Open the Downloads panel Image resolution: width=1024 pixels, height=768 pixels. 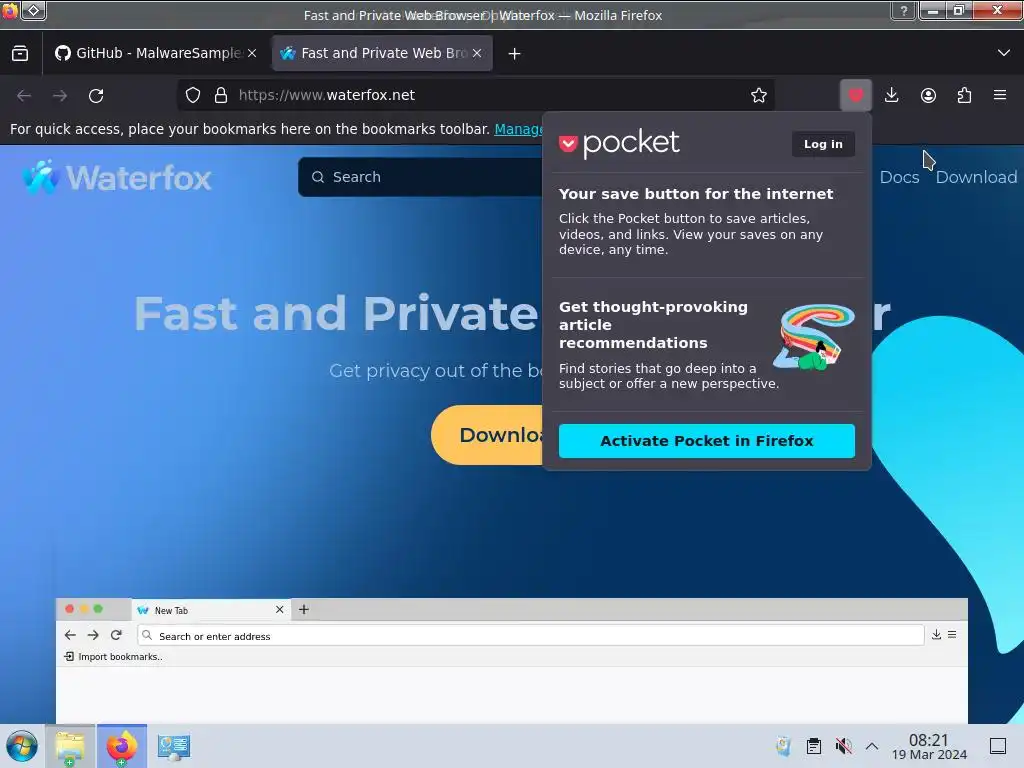tap(891, 95)
